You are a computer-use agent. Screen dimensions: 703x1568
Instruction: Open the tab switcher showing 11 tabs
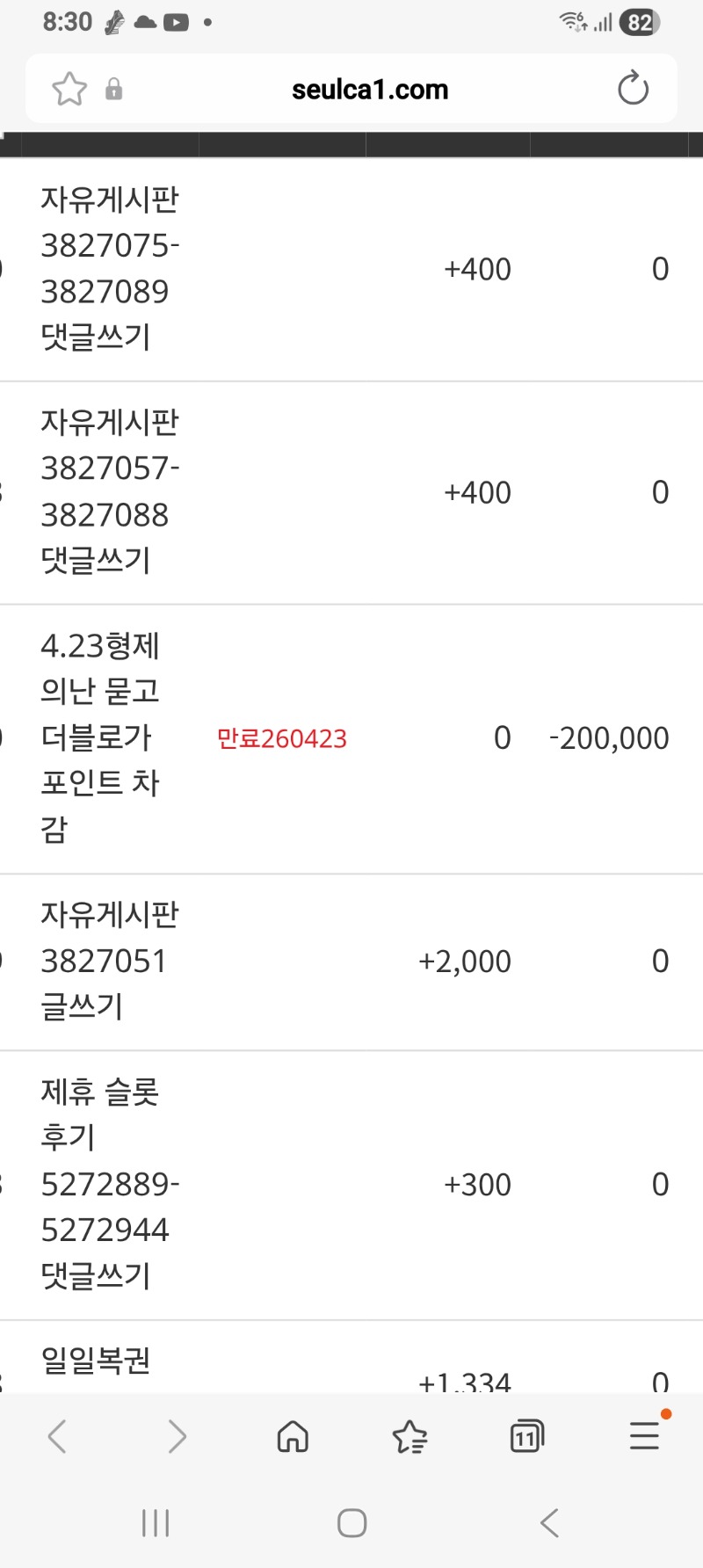point(526,1437)
